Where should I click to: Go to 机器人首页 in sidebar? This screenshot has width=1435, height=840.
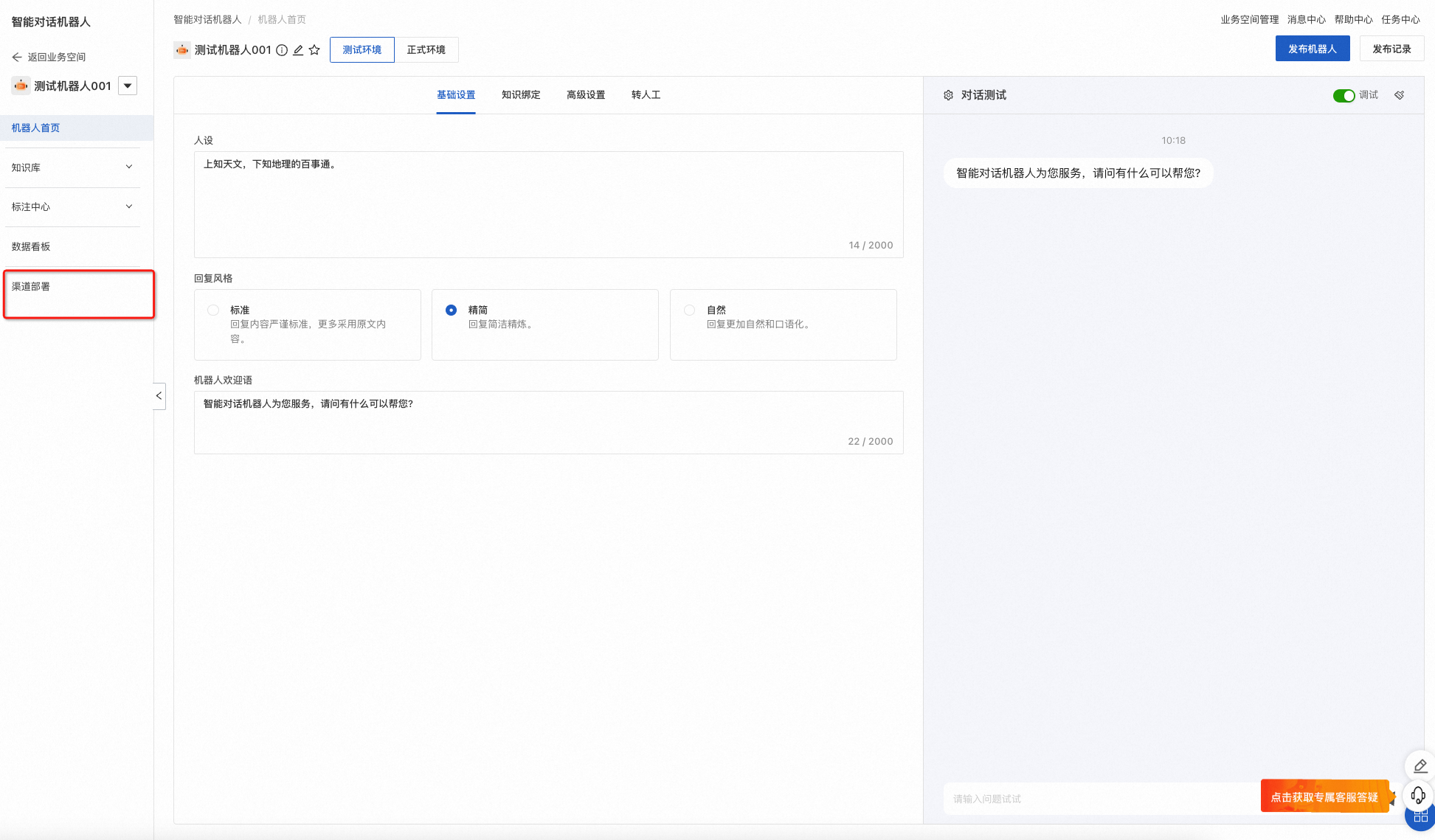coord(77,128)
